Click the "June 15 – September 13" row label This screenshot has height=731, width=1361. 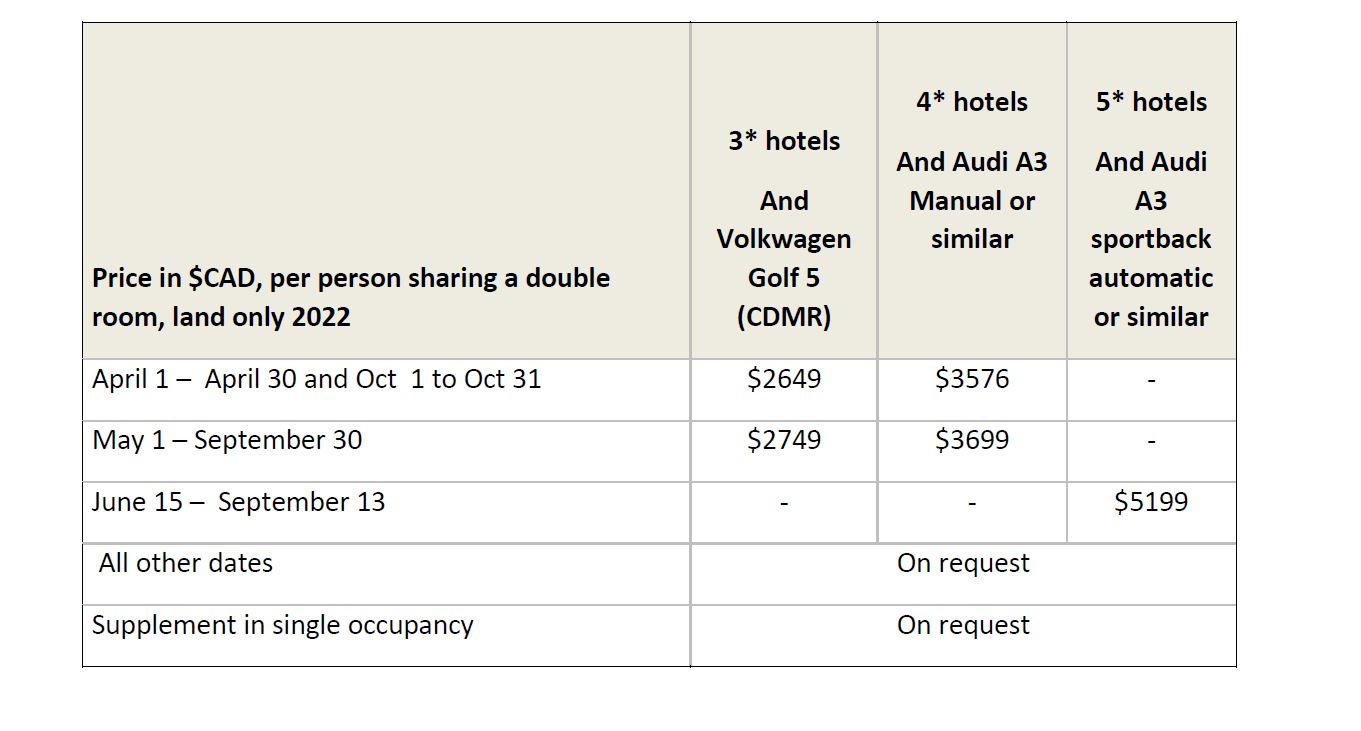pos(238,502)
